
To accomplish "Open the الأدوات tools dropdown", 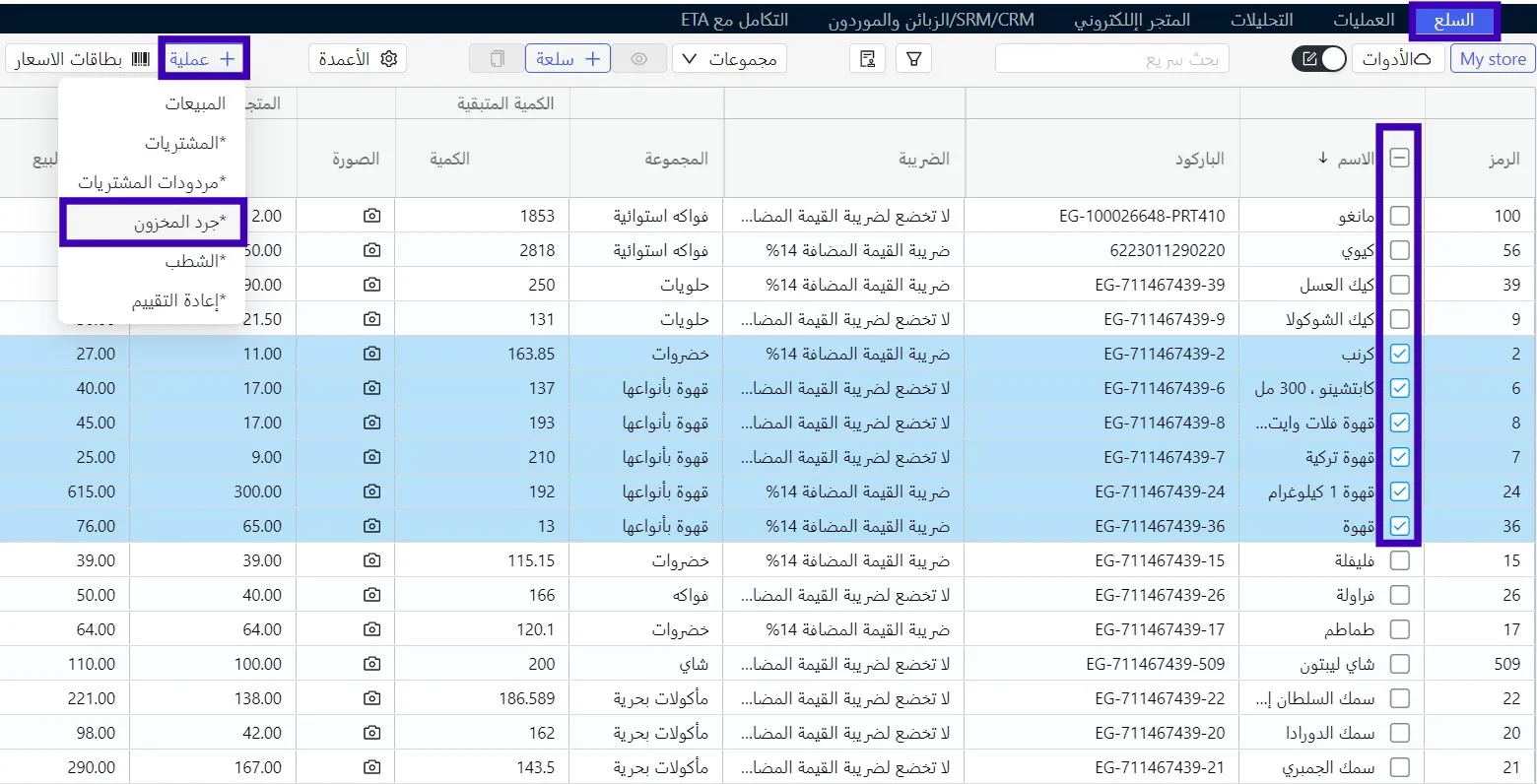I will tap(1397, 59).
